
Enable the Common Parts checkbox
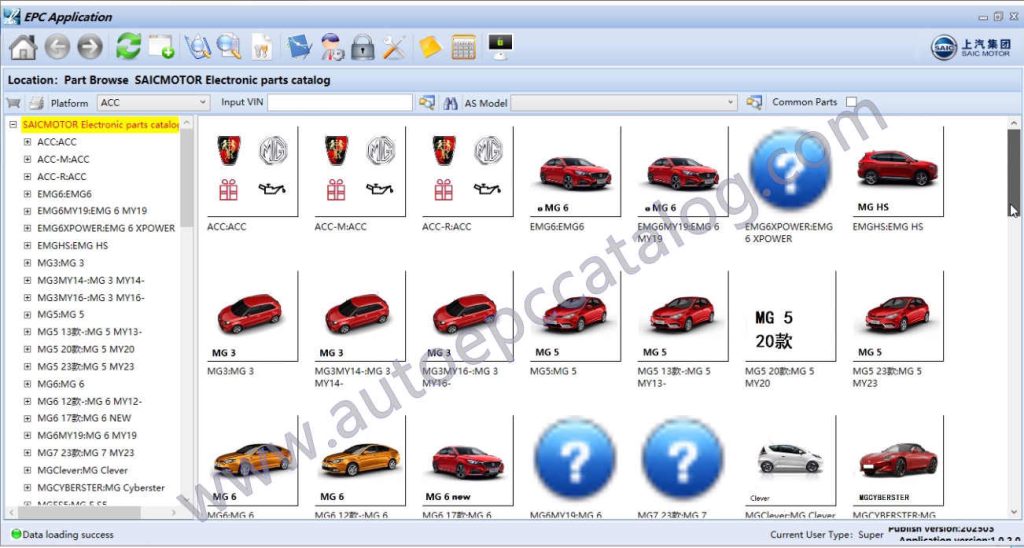(851, 102)
